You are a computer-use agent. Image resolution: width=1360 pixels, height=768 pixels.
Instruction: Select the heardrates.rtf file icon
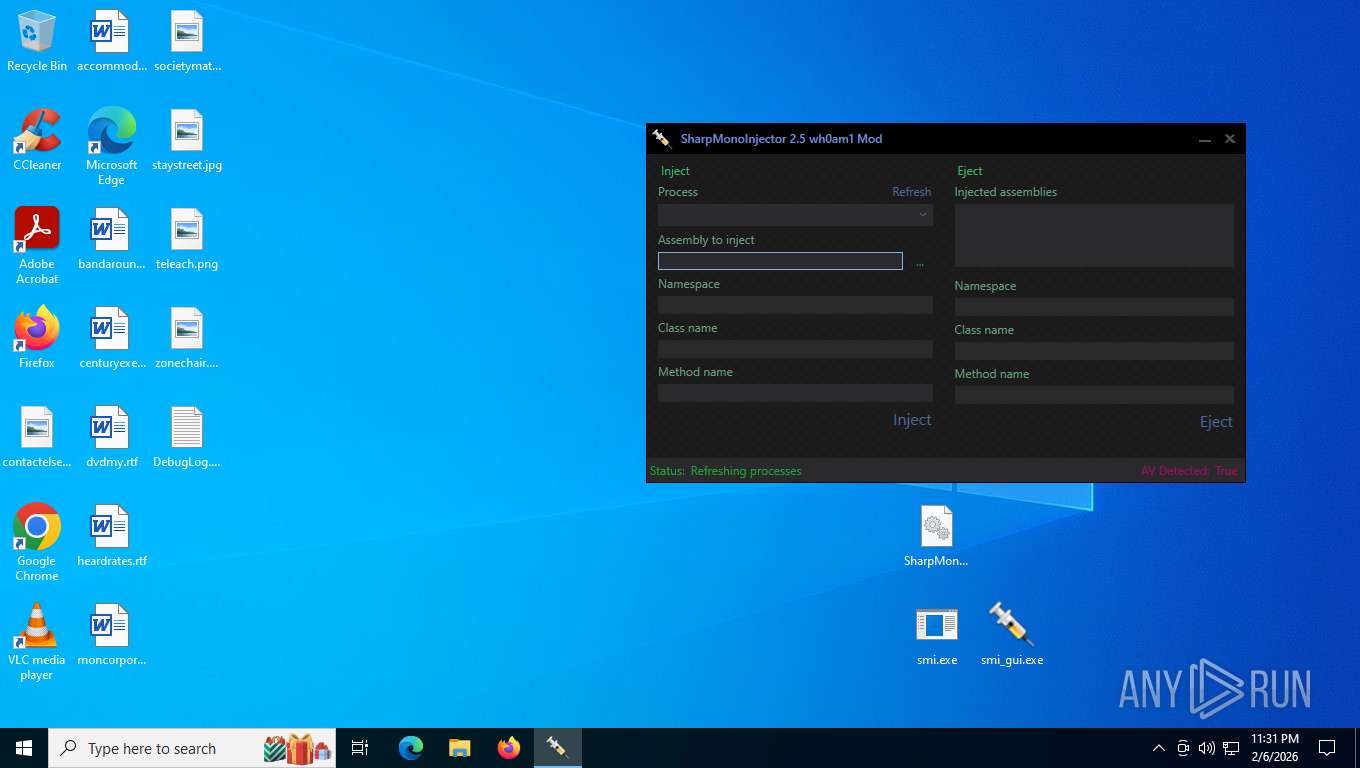(x=111, y=536)
